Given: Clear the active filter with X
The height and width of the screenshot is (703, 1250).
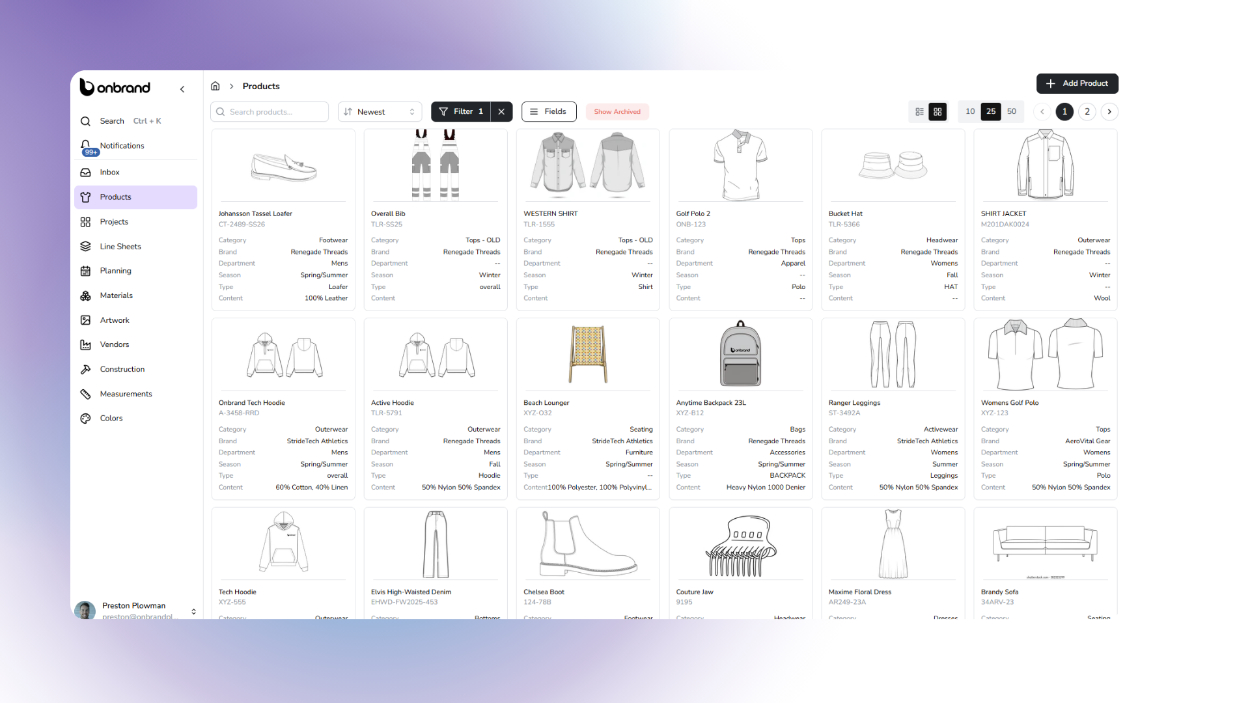Looking at the screenshot, I should click(x=502, y=112).
